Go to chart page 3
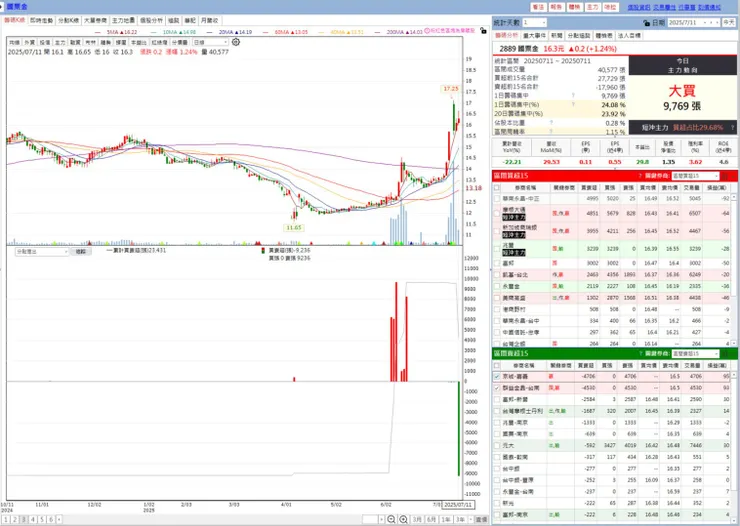 tap(24, 519)
